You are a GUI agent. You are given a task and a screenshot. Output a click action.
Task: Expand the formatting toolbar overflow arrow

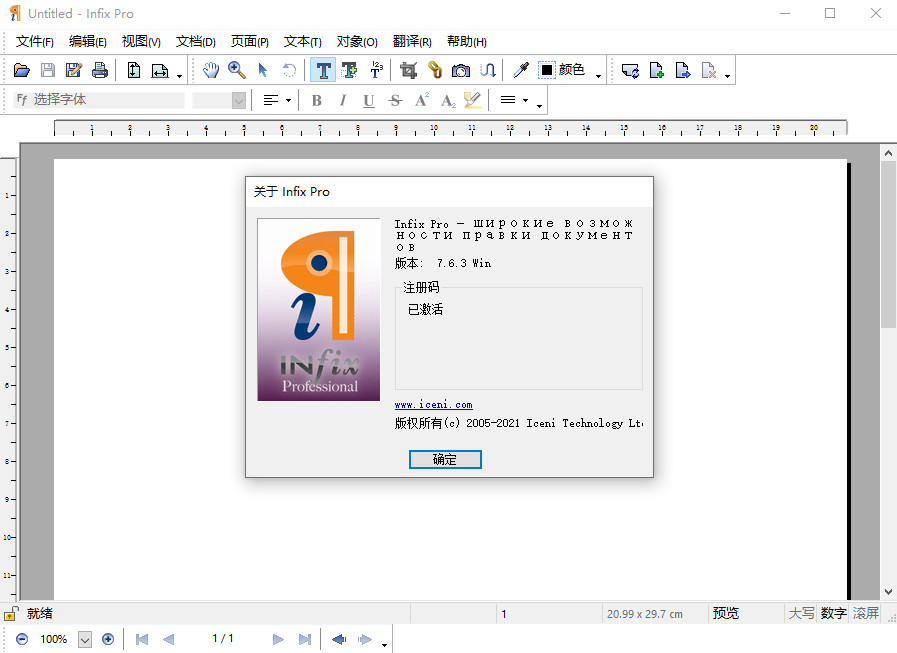point(539,105)
